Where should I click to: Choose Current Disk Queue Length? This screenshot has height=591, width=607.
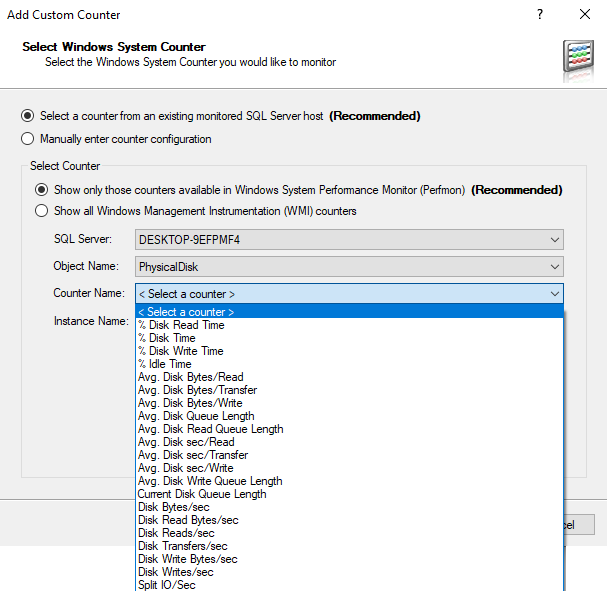pos(202,494)
